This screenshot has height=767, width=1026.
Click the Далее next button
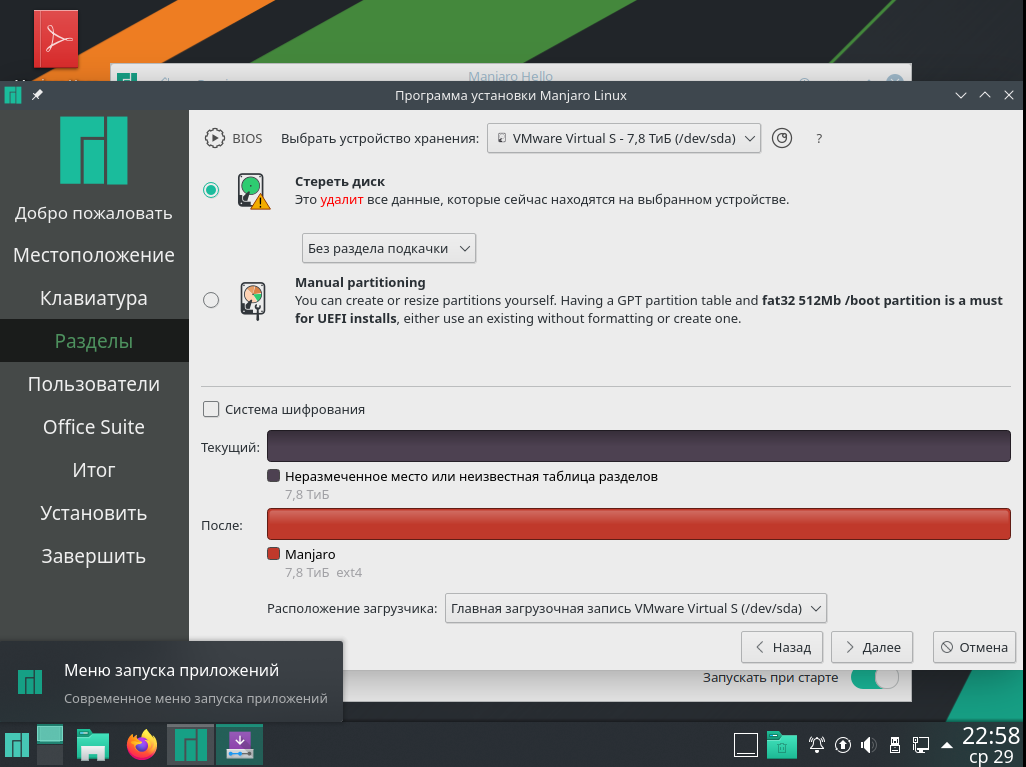coord(872,647)
